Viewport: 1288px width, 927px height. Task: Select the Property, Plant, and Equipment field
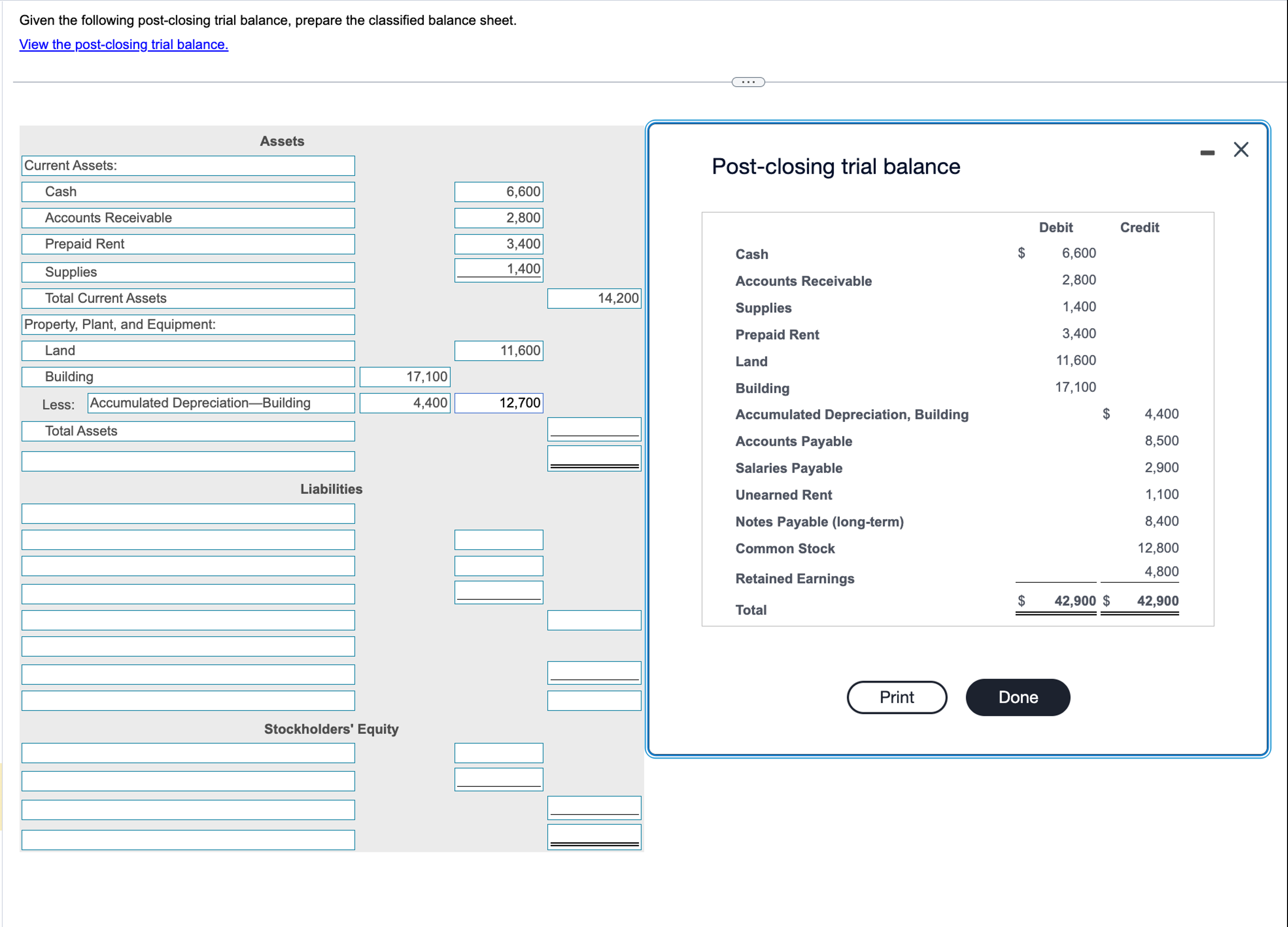click(x=189, y=324)
